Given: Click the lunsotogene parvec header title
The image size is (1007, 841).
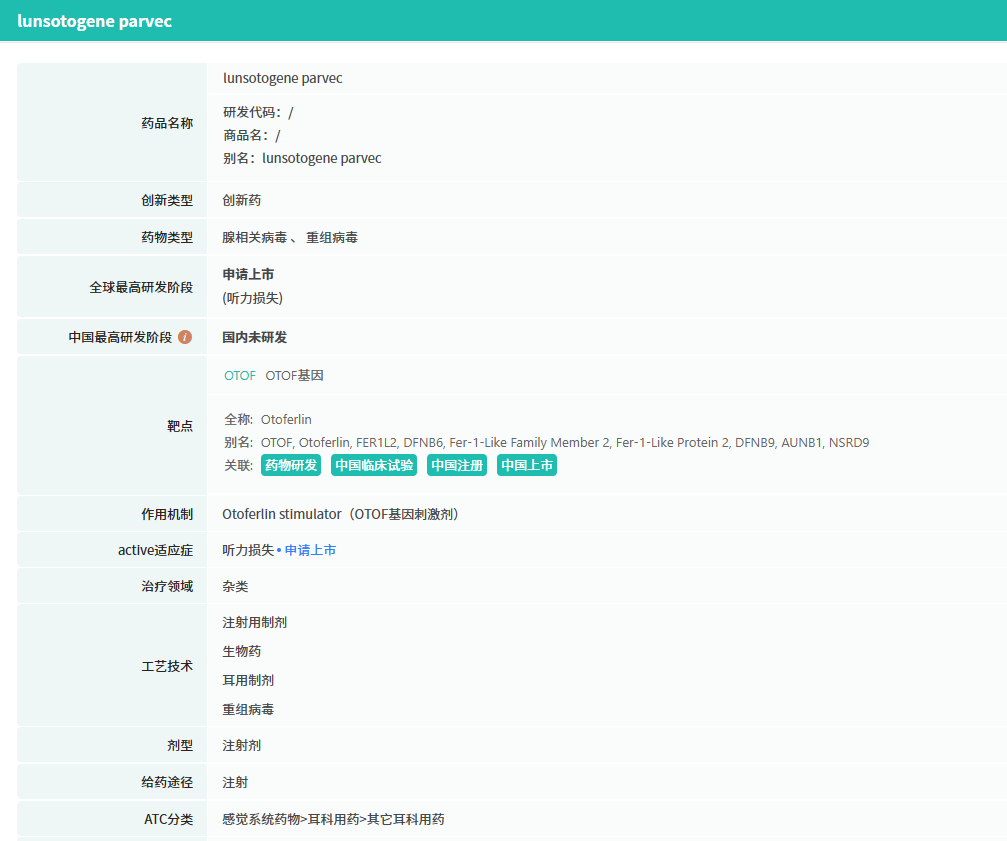Looking at the screenshot, I should 94,21.
